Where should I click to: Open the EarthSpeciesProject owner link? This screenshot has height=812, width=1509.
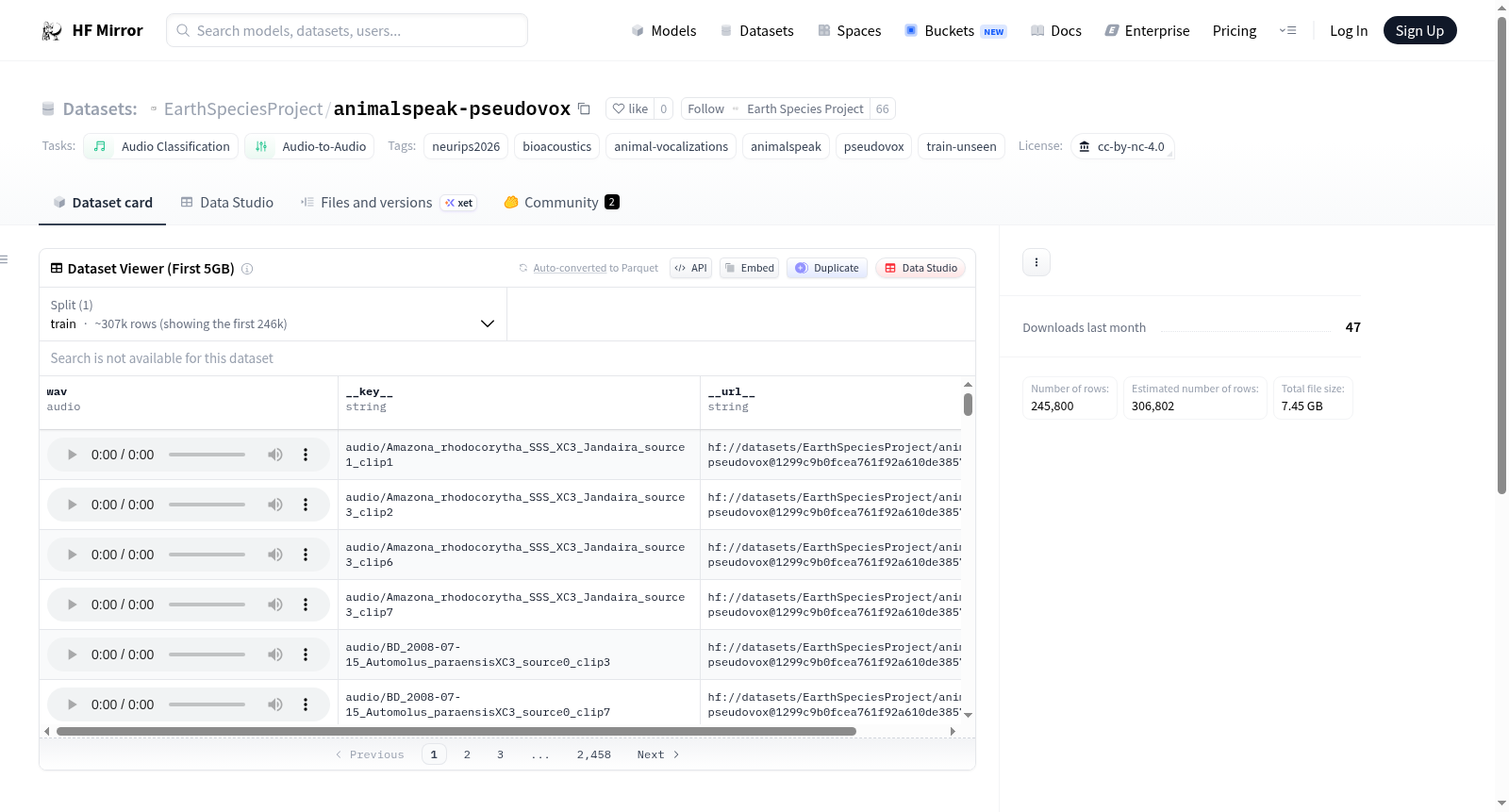(x=243, y=109)
